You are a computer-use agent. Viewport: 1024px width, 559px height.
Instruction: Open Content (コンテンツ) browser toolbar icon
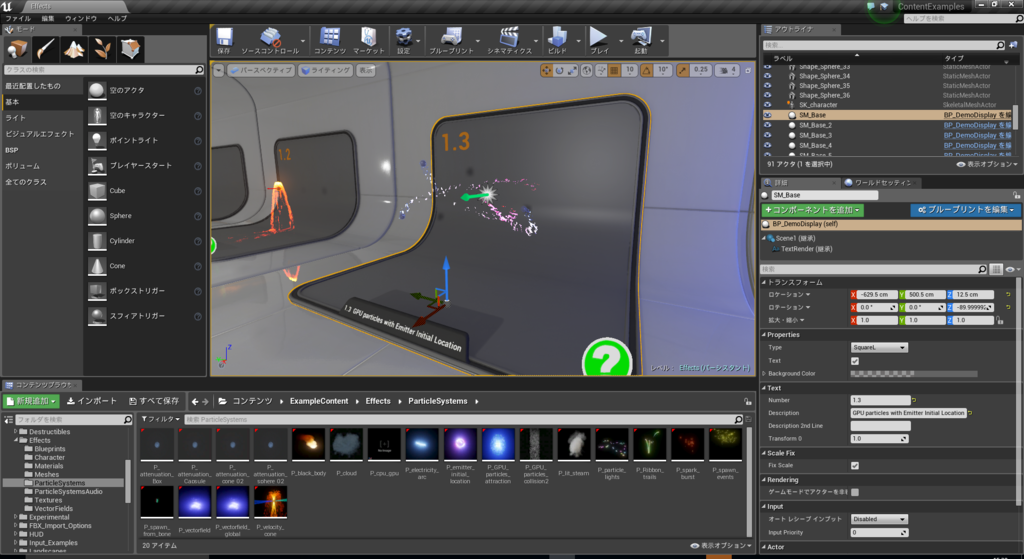click(x=330, y=38)
